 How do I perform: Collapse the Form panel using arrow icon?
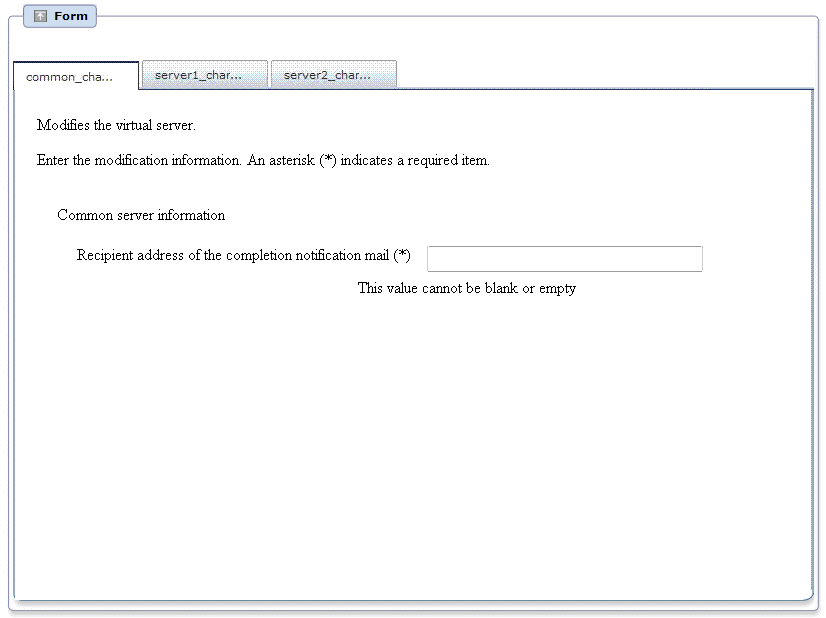(41, 16)
